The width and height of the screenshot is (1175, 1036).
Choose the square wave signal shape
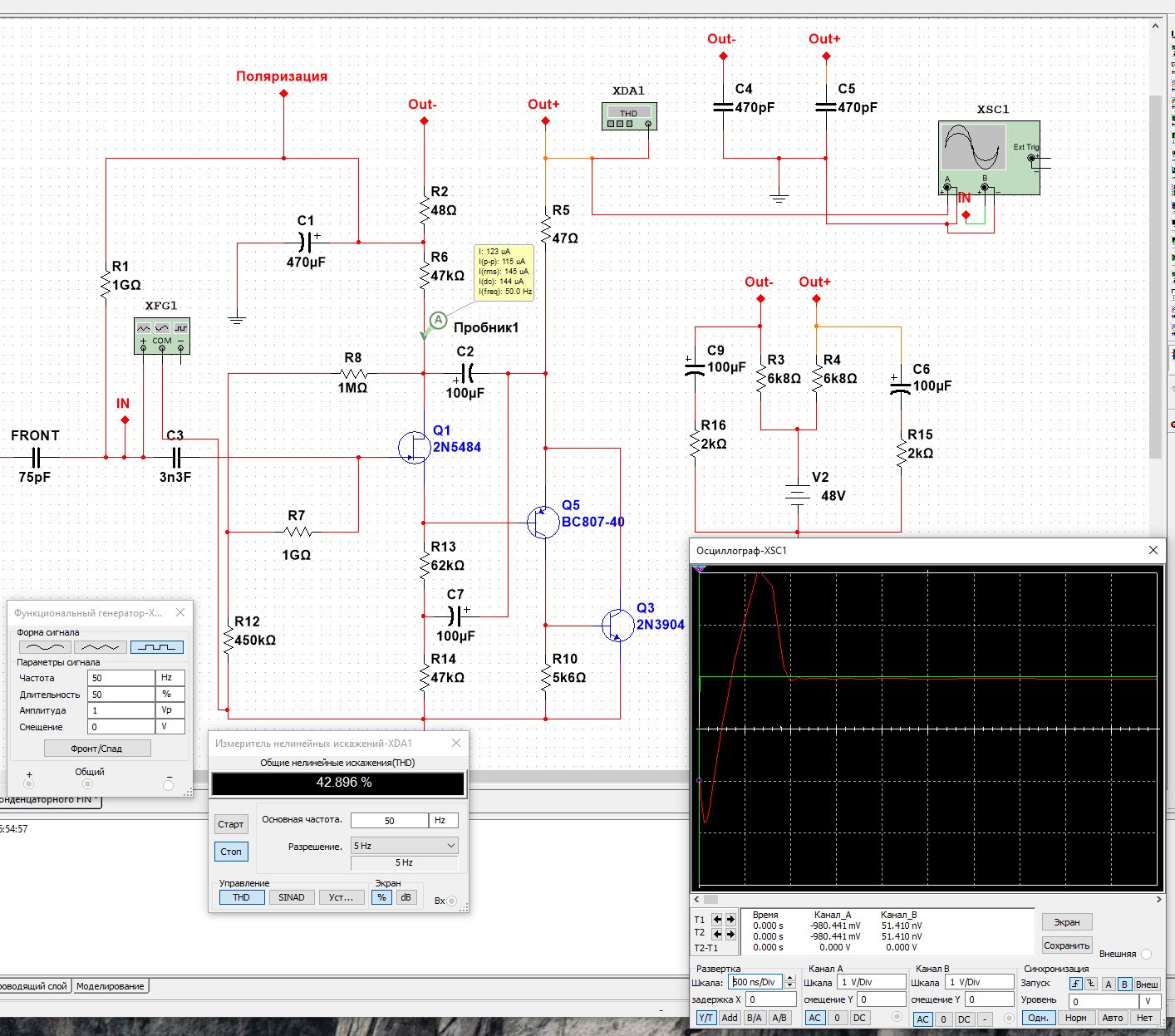point(156,647)
